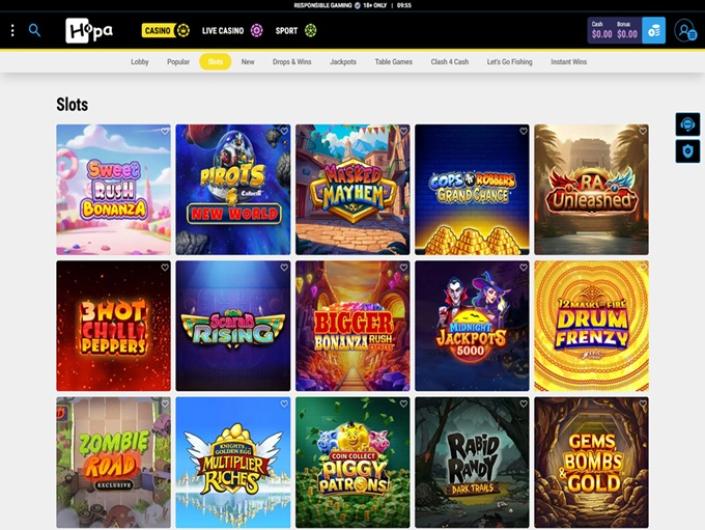Toggle heart on Pirots New World
The image size is (705, 530).
coord(284,131)
